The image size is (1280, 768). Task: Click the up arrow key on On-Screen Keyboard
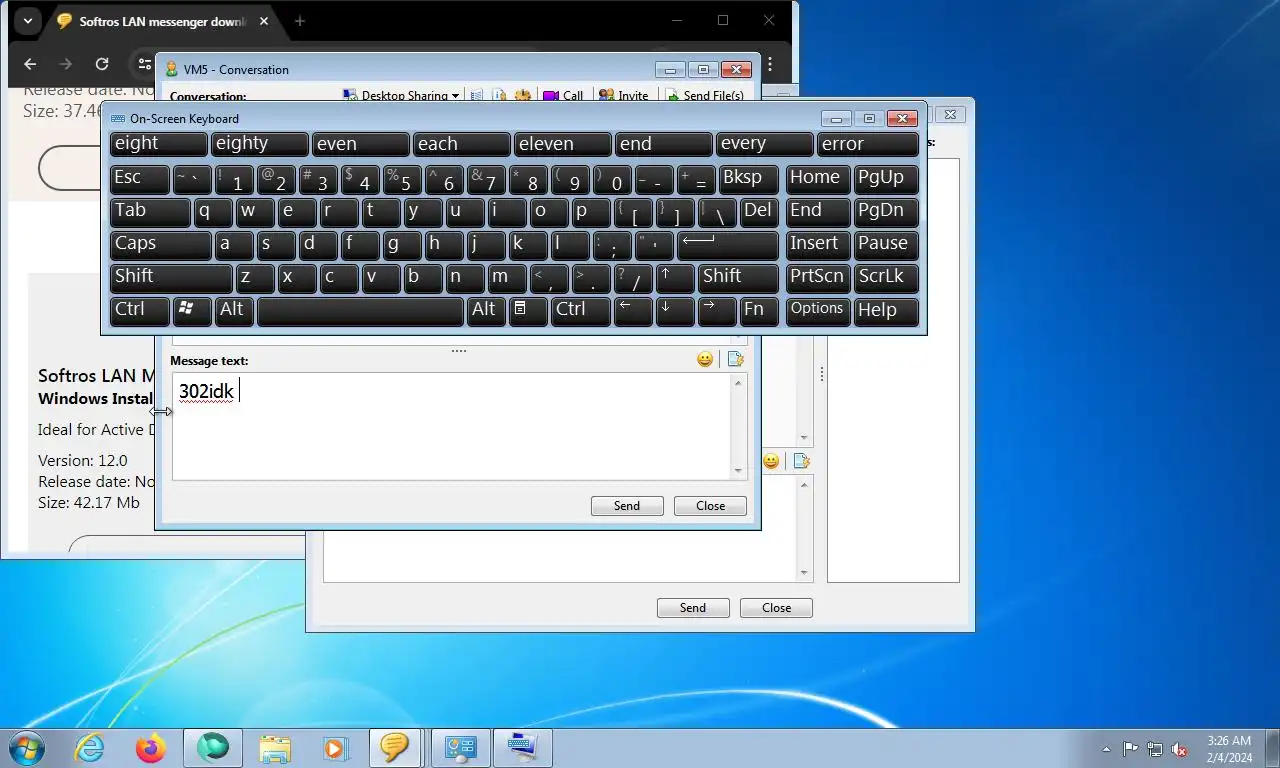click(x=675, y=277)
